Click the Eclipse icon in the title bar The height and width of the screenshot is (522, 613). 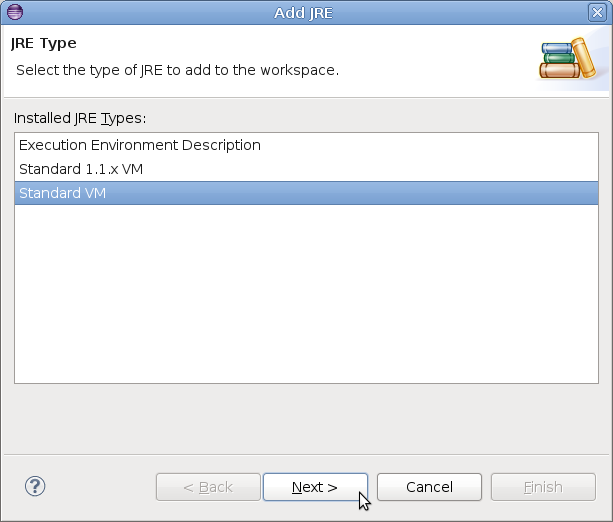[x=13, y=12]
